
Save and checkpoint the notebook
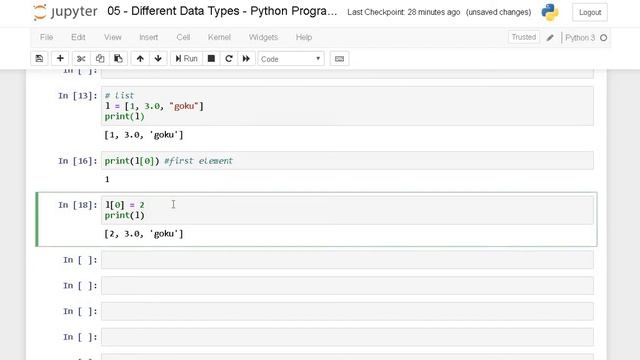[x=39, y=59]
